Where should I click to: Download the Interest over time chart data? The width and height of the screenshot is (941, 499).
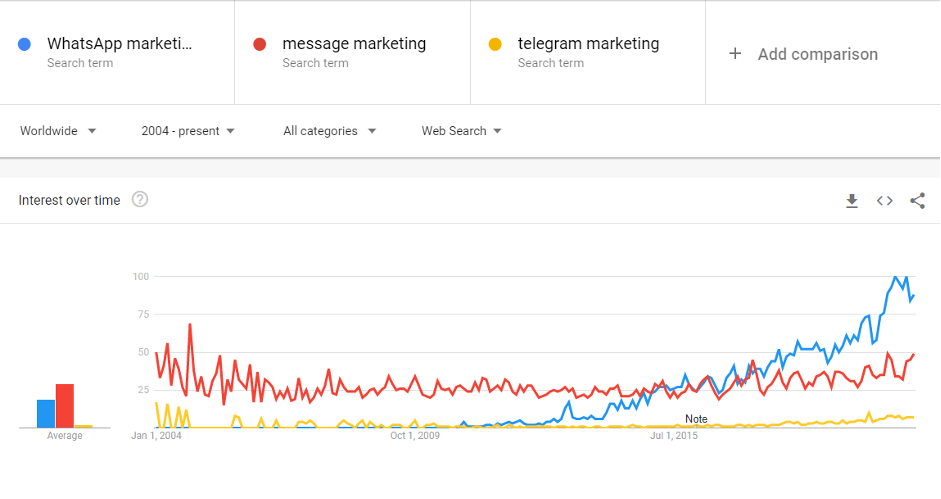(x=852, y=201)
